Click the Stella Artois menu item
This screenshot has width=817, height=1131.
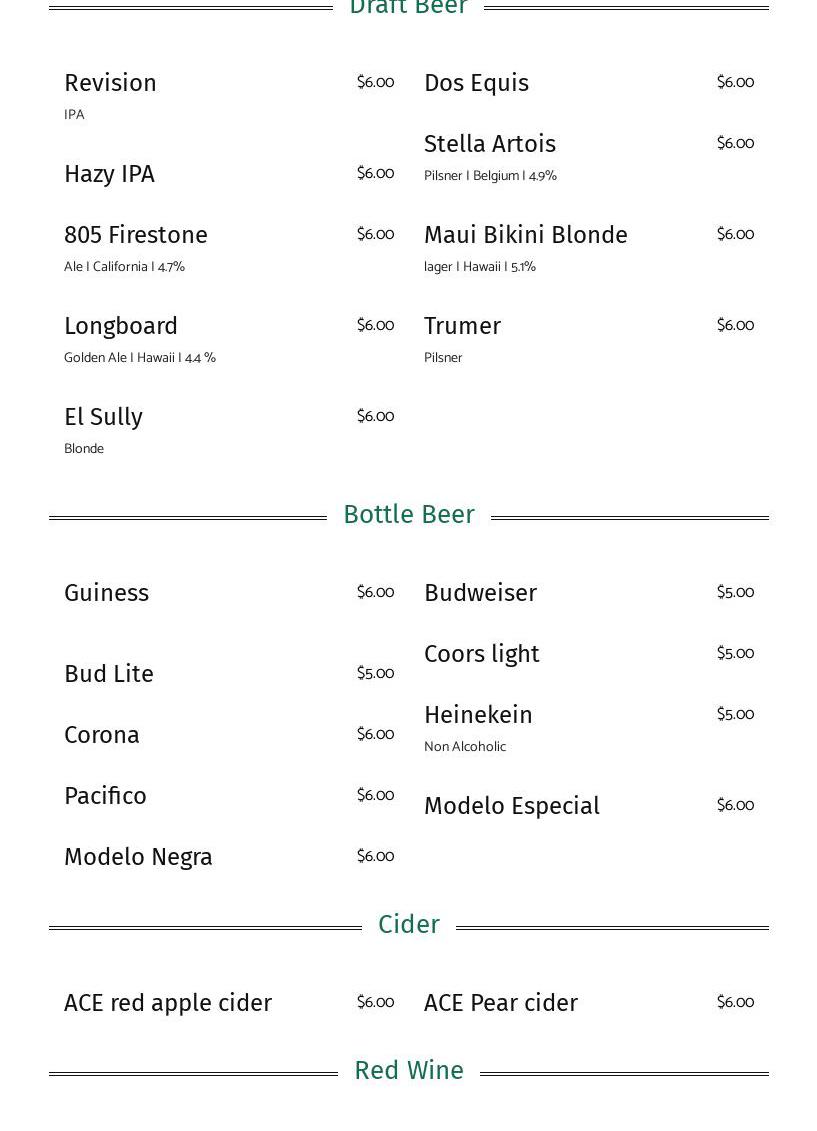coord(490,144)
